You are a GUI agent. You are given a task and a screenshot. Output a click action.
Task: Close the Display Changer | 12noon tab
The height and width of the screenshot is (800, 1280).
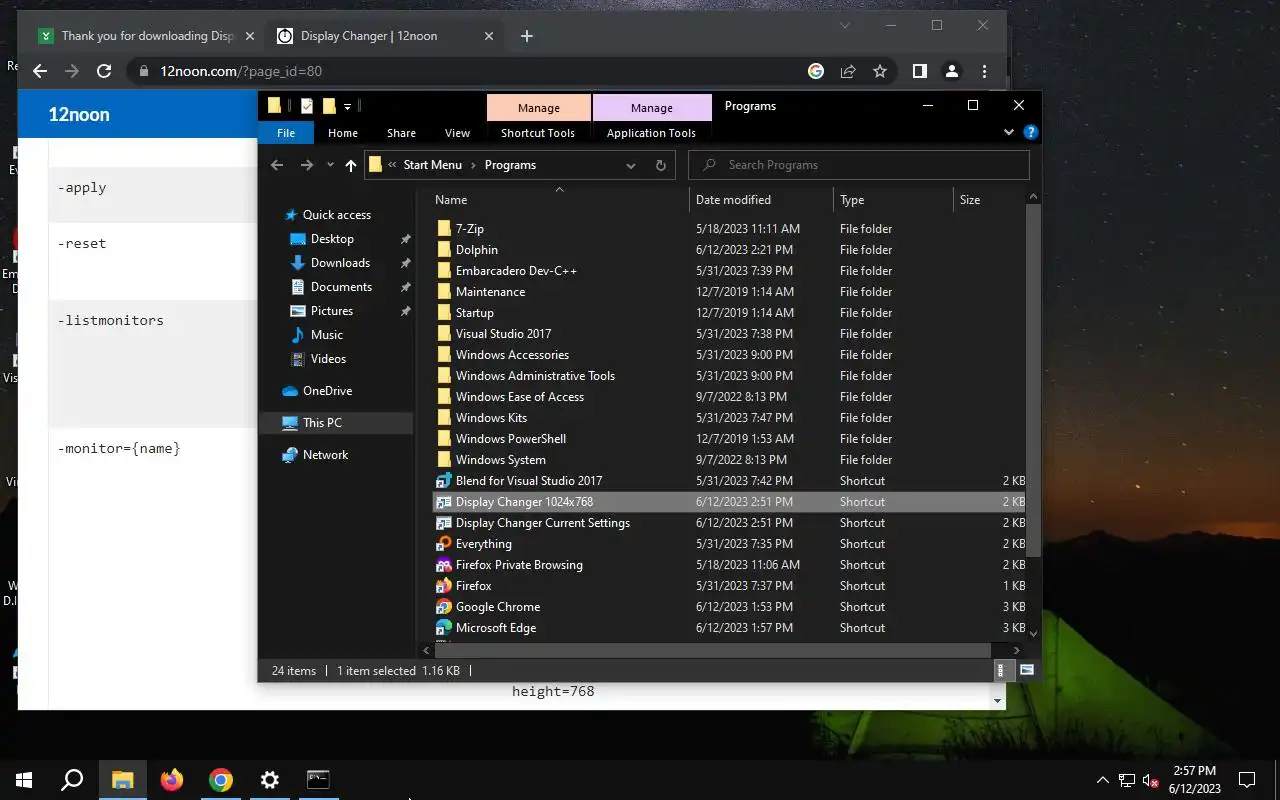(x=489, y=36)
